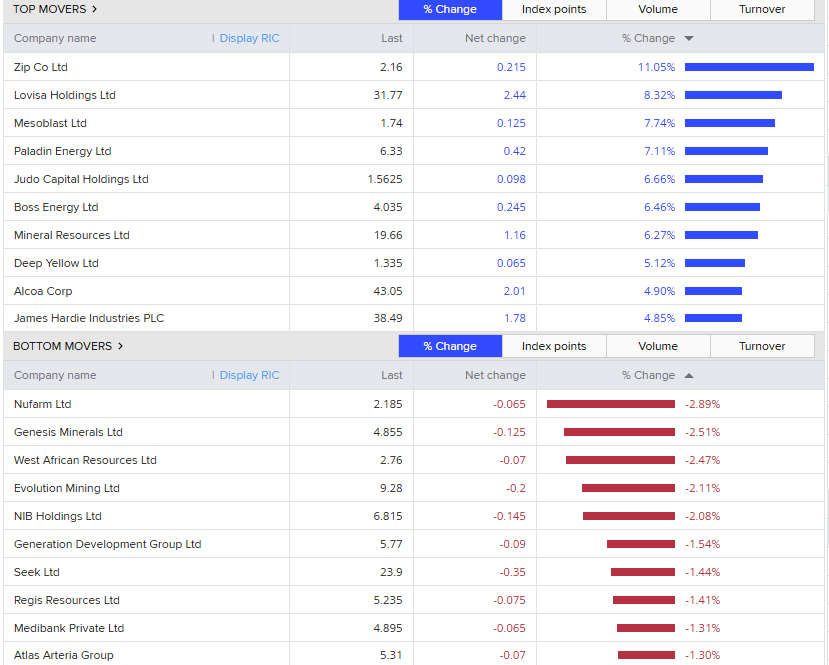Switch Top Movers to Volume tab

[658, 10]
